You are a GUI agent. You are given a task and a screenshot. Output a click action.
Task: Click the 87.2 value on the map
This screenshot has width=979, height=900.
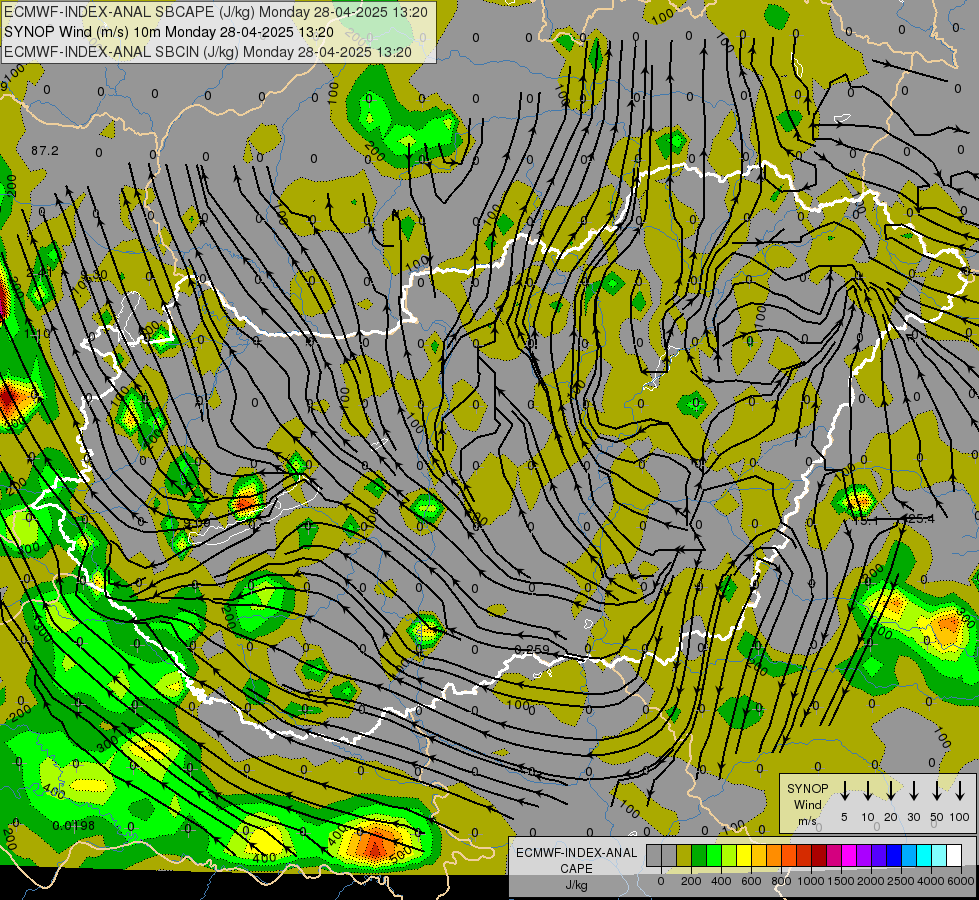[x=45, y=151]
